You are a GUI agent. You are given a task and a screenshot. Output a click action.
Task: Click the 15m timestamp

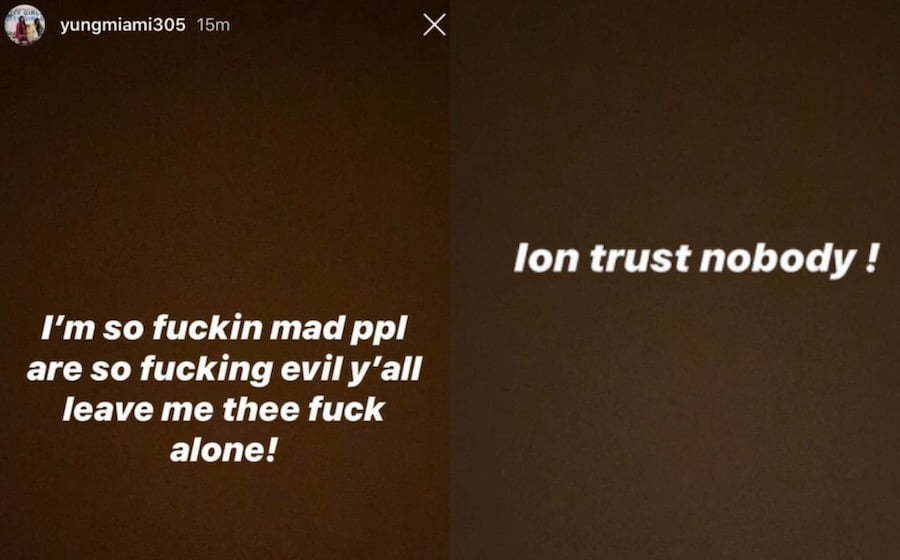(x=213, y=25)
